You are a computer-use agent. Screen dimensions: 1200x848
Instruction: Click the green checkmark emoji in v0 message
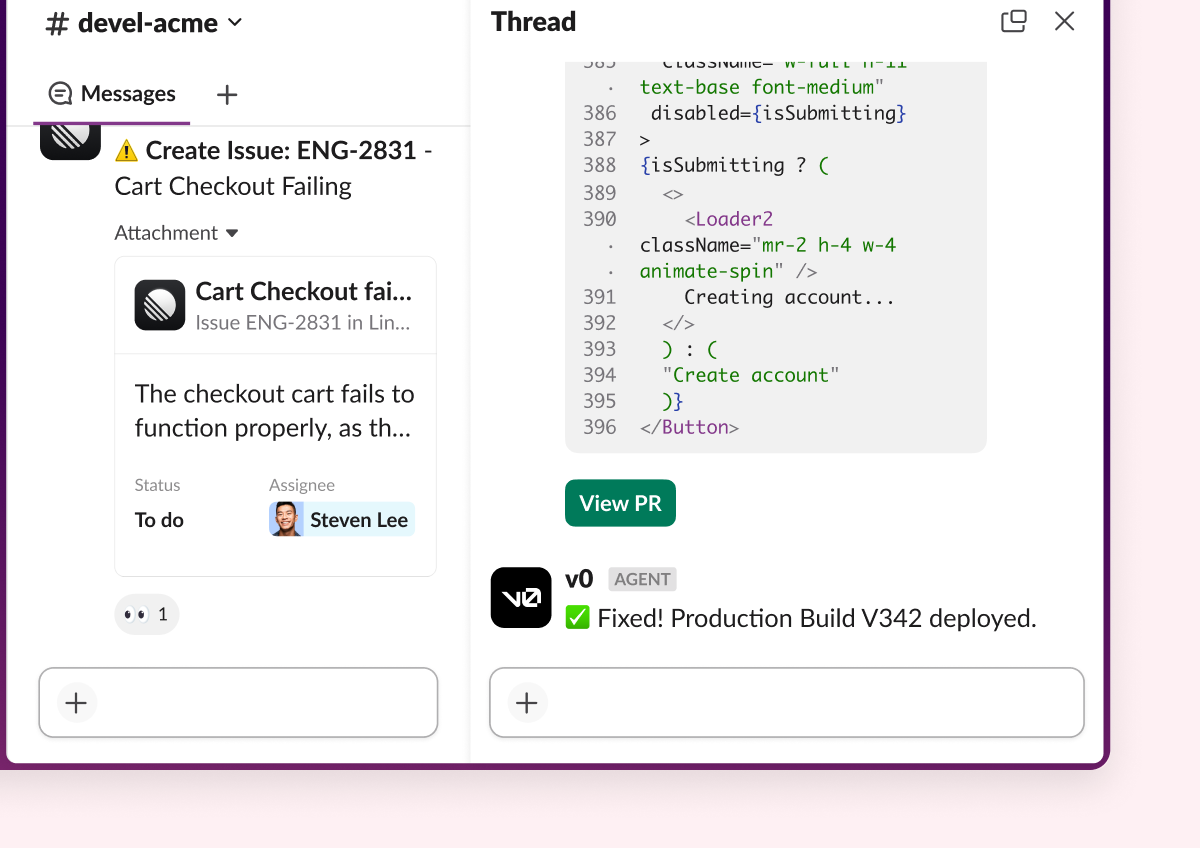click(x=577, y=618)
